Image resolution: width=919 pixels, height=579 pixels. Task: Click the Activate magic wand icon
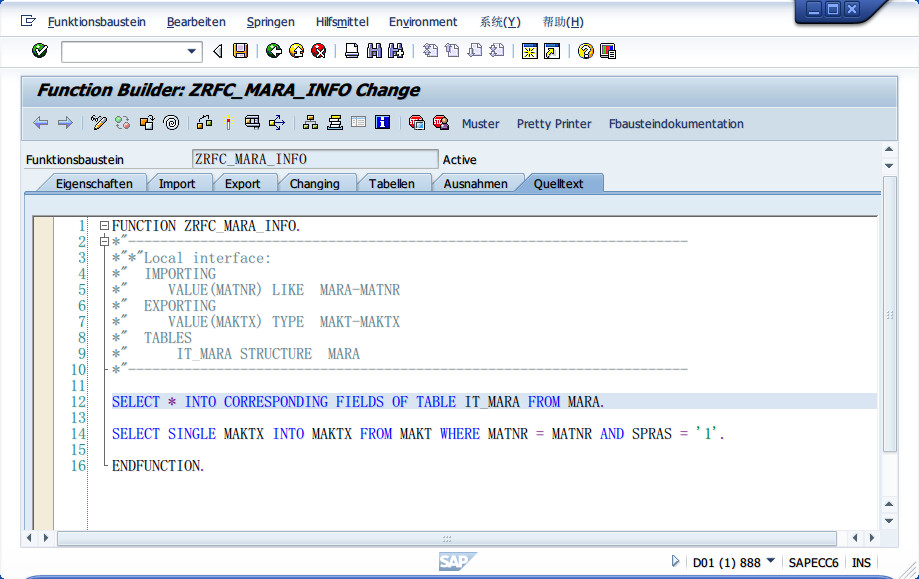(x=229, y=122)
